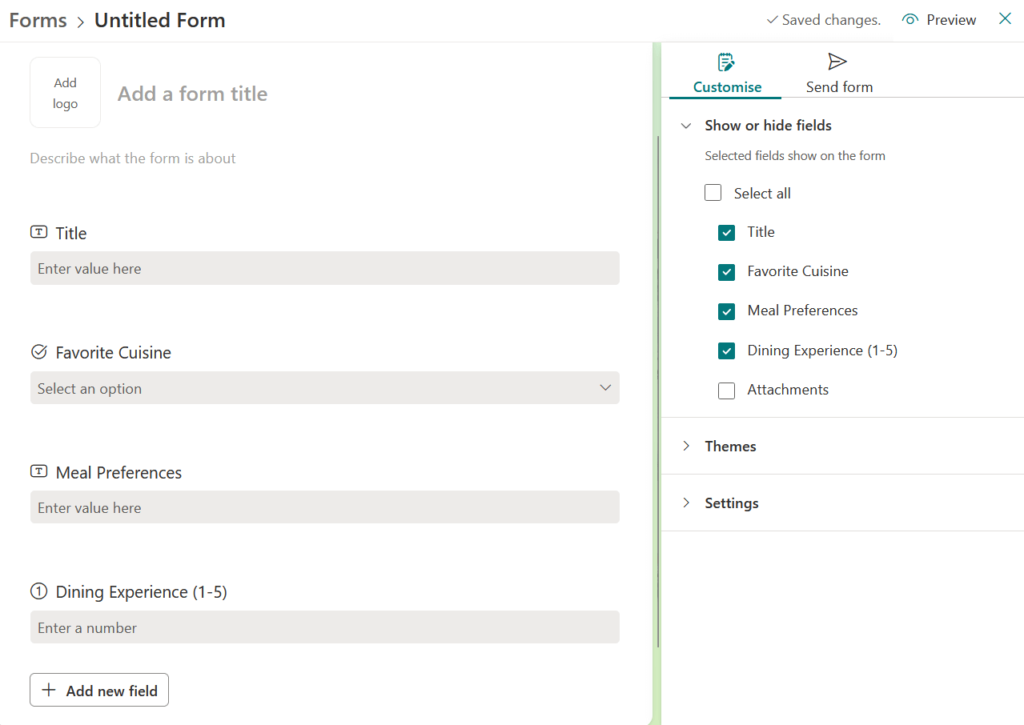Click the Preview eye icon

[x=910, y=20]
